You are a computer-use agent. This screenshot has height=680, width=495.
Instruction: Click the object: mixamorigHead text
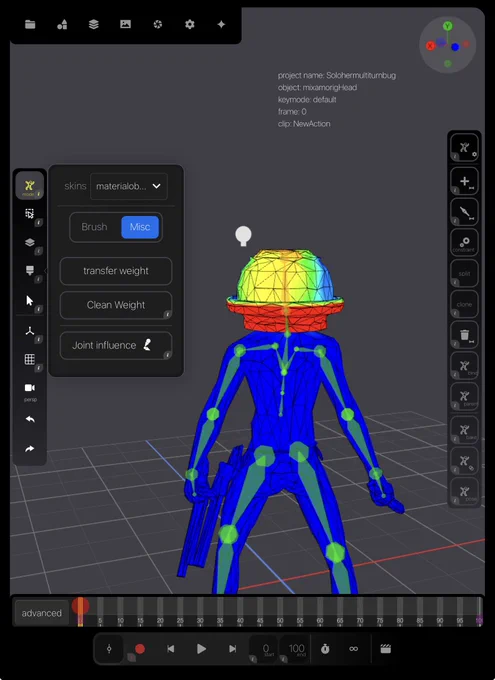(318, 88)
